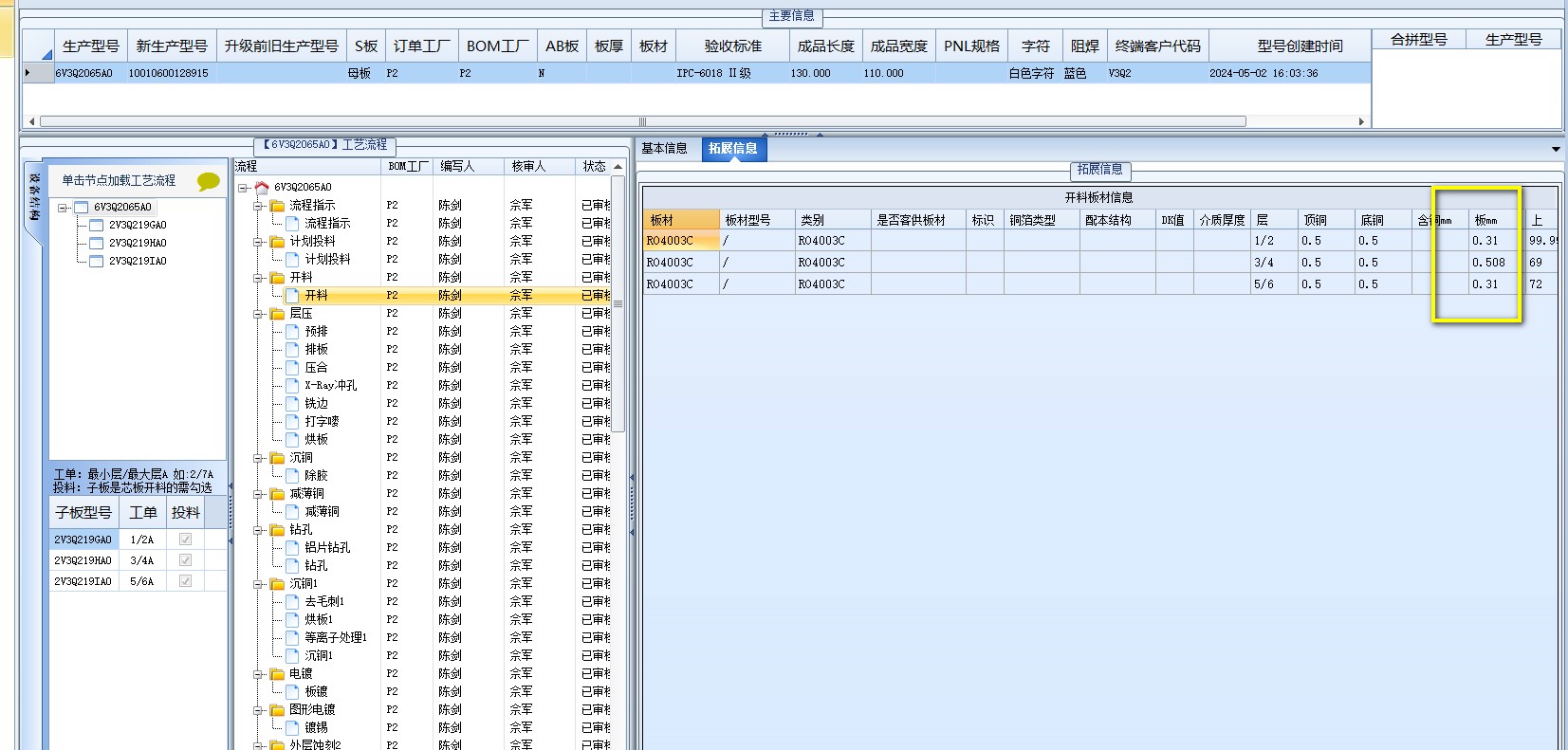Viewport: 1568px width, 750px height.
Task: Collapse the 6V3Q2065A0 root in 流程 tree
Action: pyautogui.click(x=243, y=188)
